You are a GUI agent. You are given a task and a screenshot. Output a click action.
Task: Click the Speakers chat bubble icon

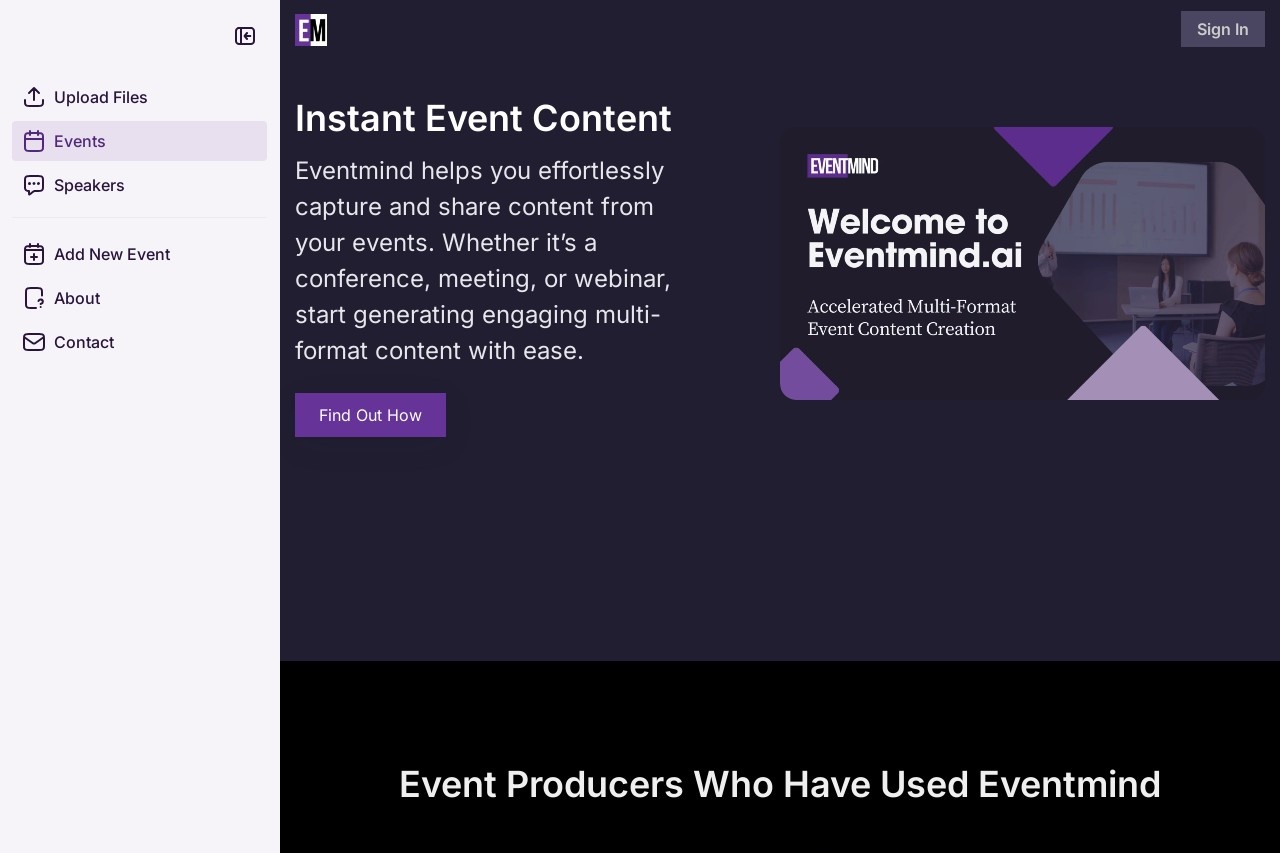[x=34, y=185]
